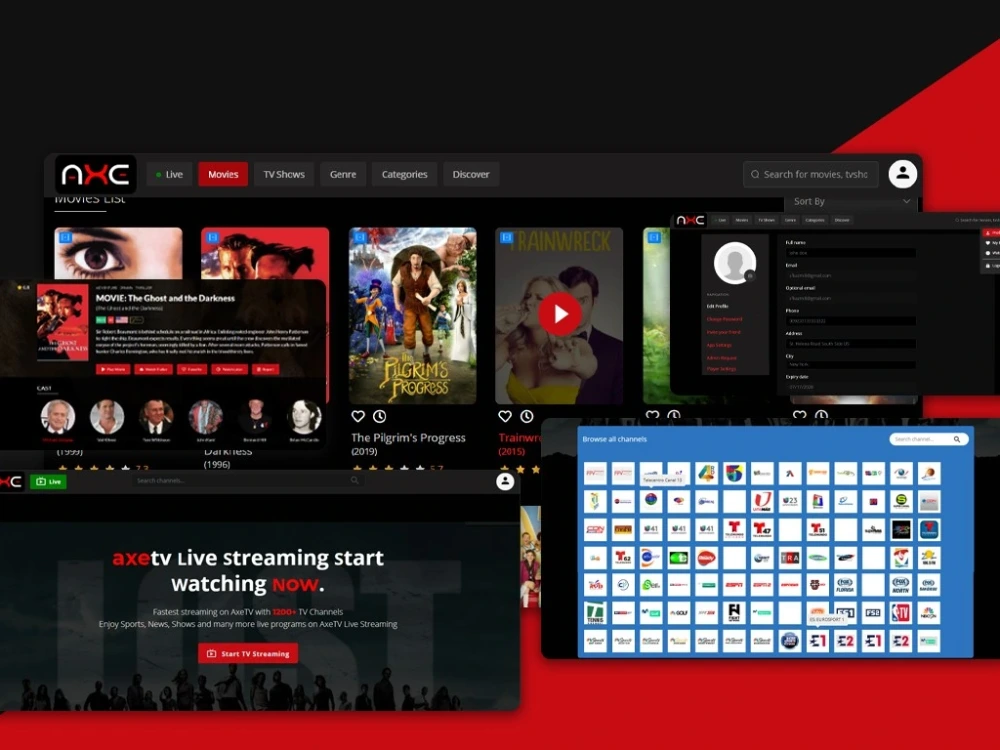Favorite The Pilgrim's Progress with heart icon
Screen dimensions: 1000x750
click(x=358, y=416)
